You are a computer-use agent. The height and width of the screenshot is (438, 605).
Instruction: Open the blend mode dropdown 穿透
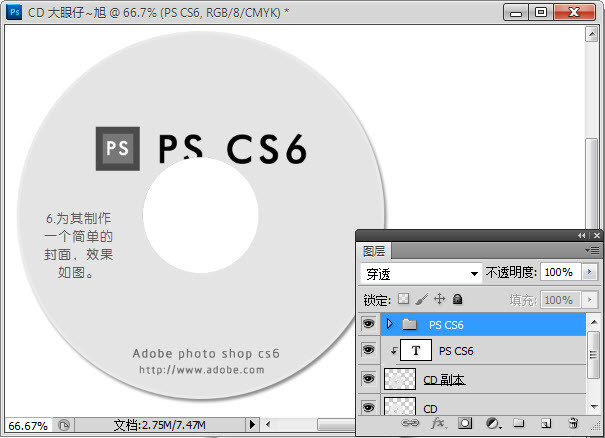click(421, 273)
